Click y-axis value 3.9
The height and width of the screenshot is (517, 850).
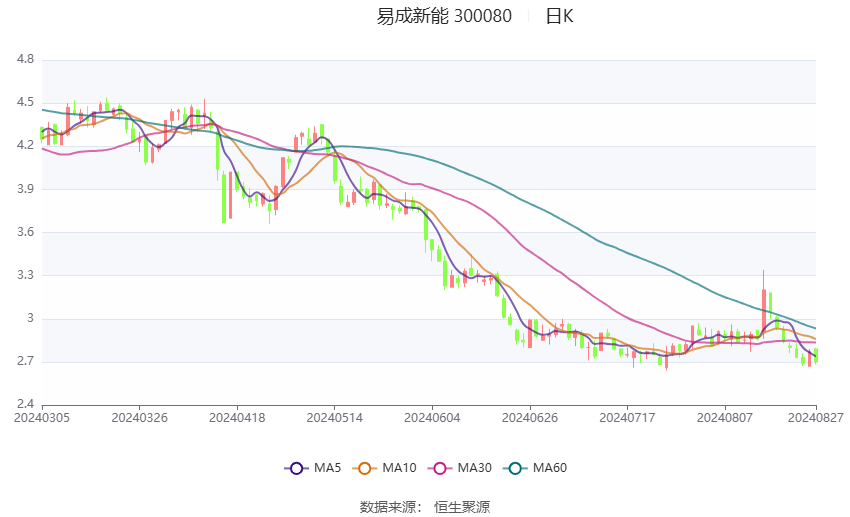tap(25, 189)
